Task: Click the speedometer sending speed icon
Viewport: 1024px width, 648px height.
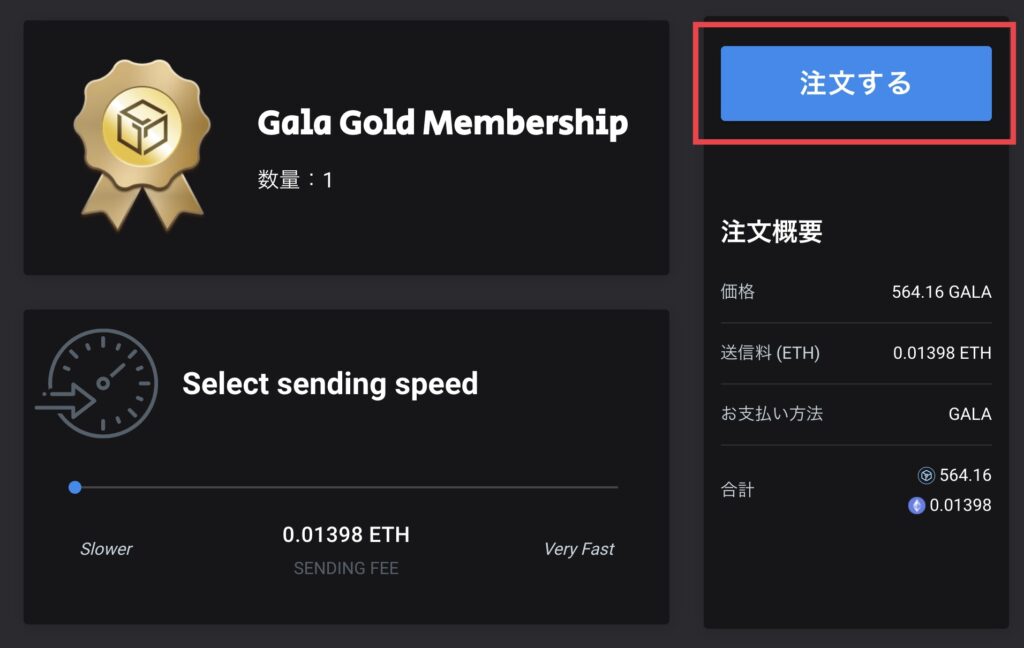Action: tap(97, 383)
